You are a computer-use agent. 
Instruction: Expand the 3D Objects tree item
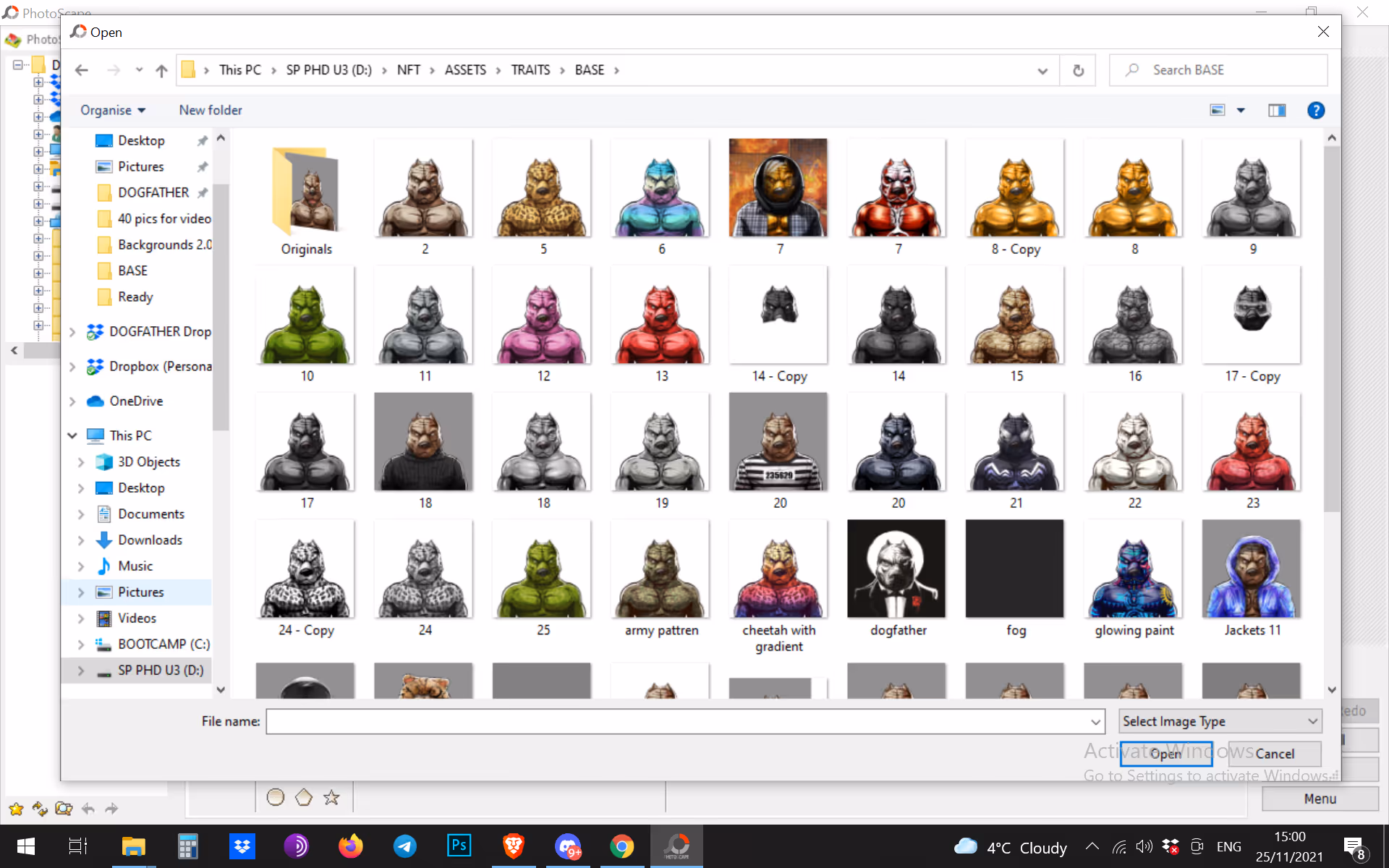[x=81, y=461]
